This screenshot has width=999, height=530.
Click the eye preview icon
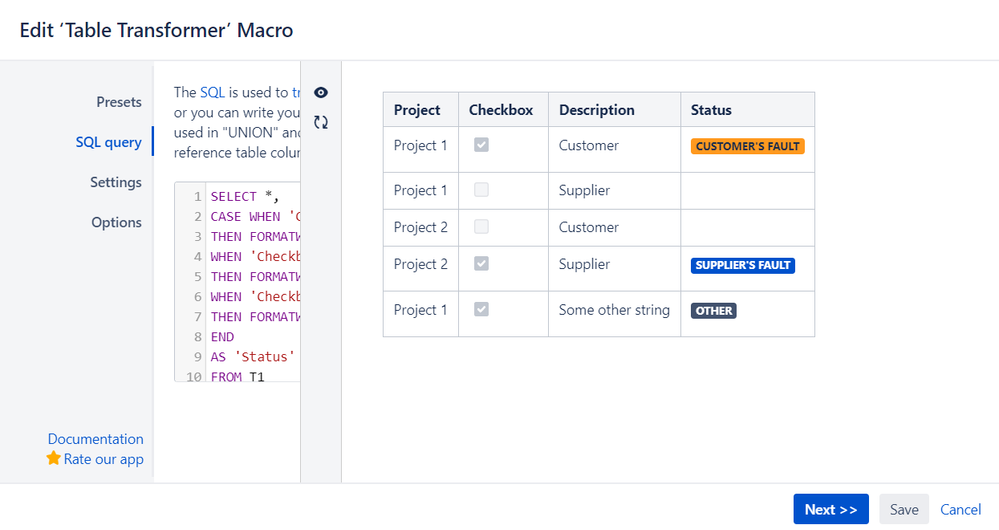321,92
